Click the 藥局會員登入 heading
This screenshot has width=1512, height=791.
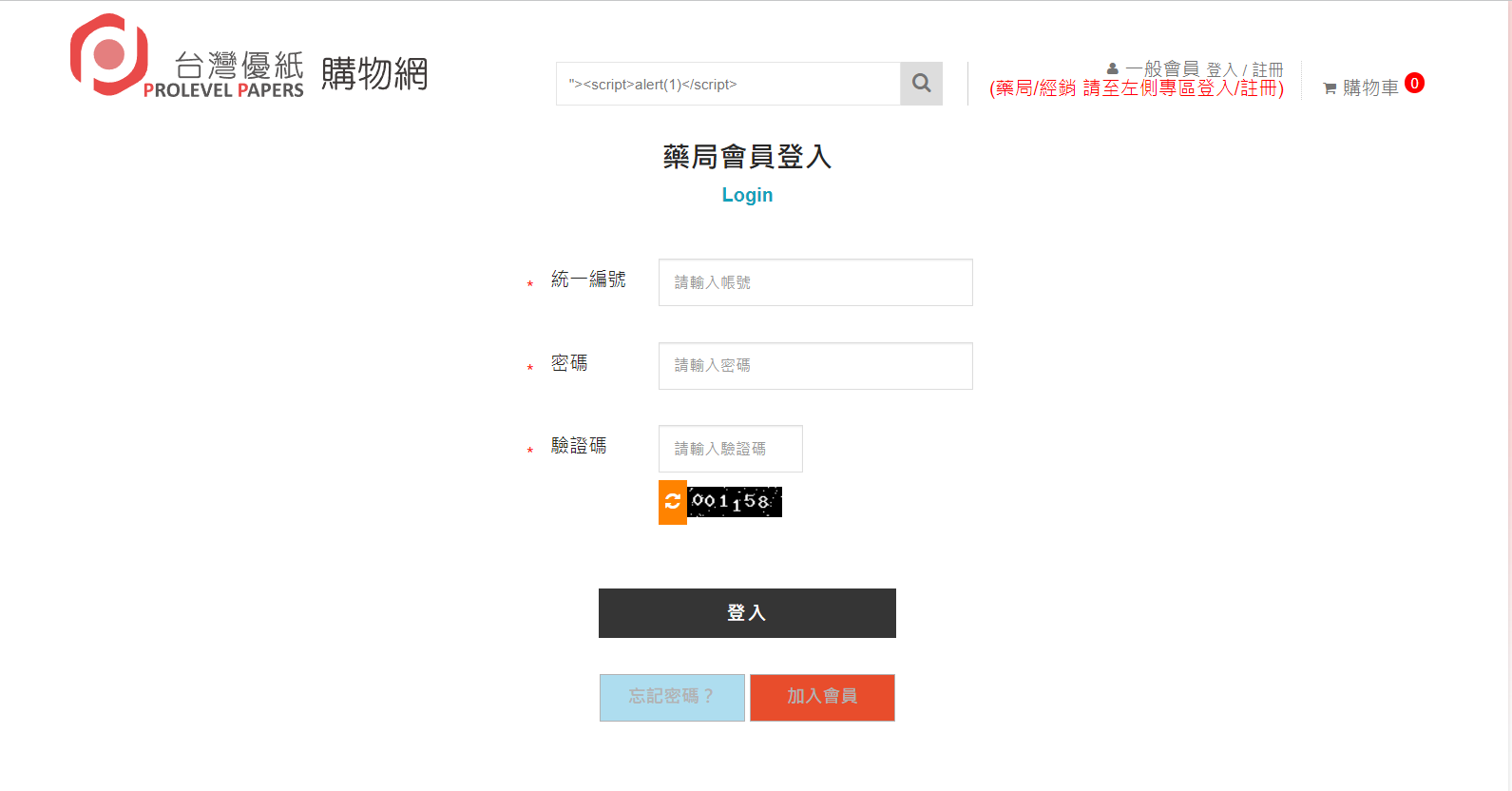click(x=747, y=157)
